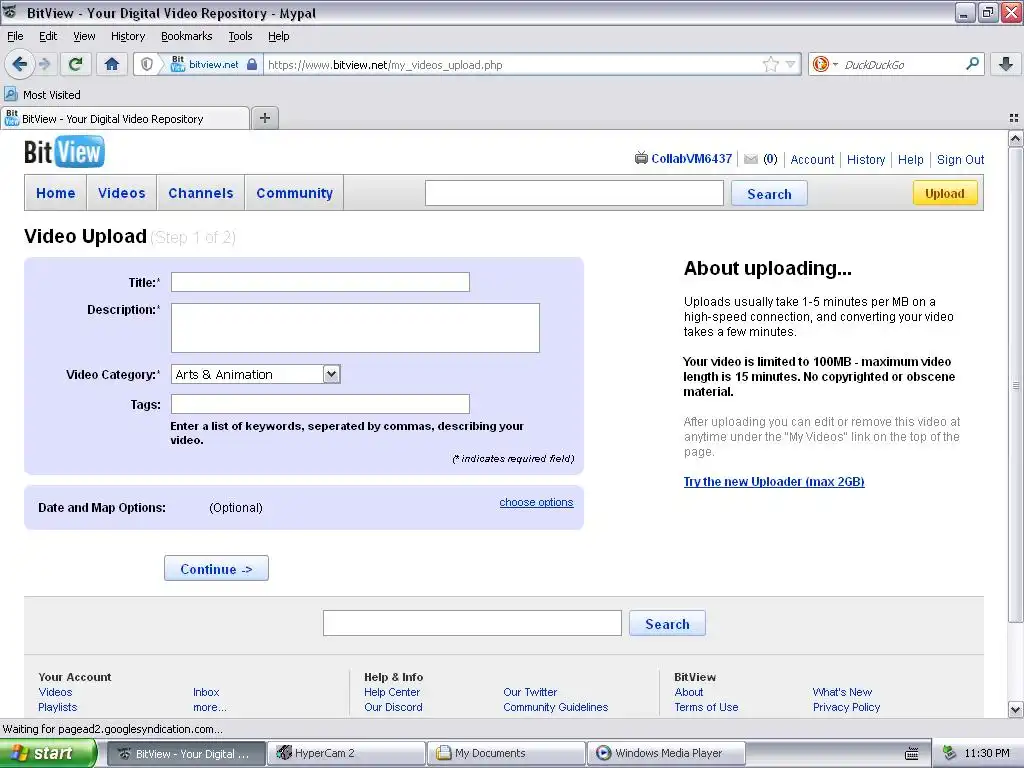The image size is (1024, 768).
Task: Open the Terms of Use footer link
Action: (x=706, y=707)
